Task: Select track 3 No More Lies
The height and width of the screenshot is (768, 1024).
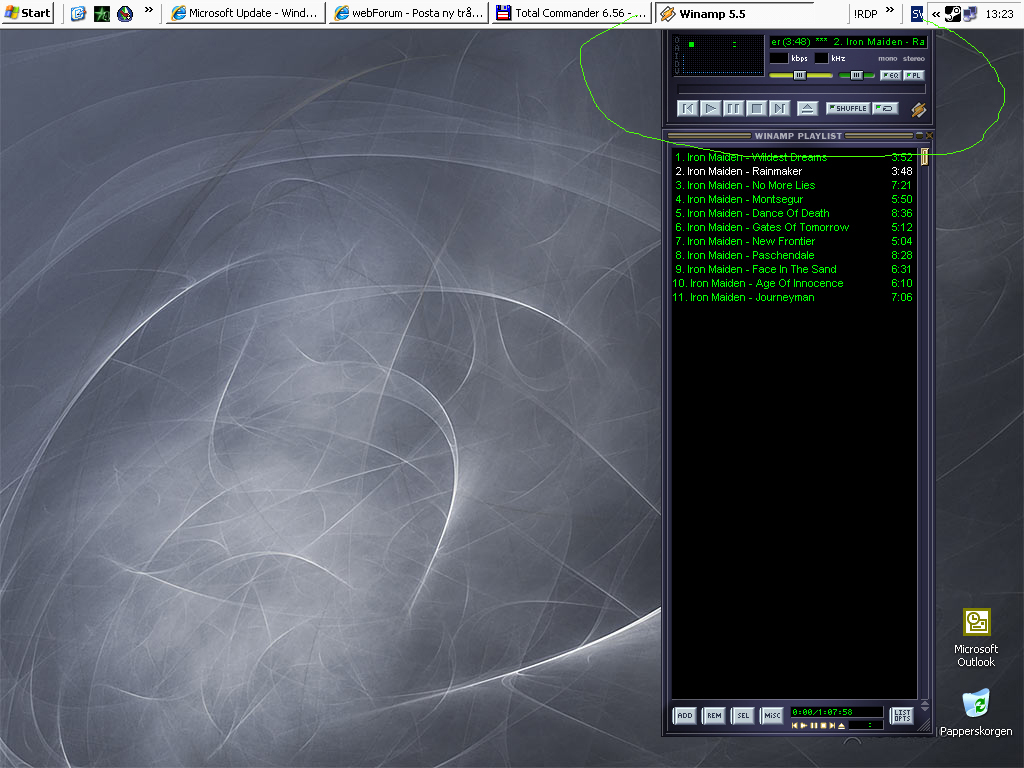Action: (x=793, y=185)
